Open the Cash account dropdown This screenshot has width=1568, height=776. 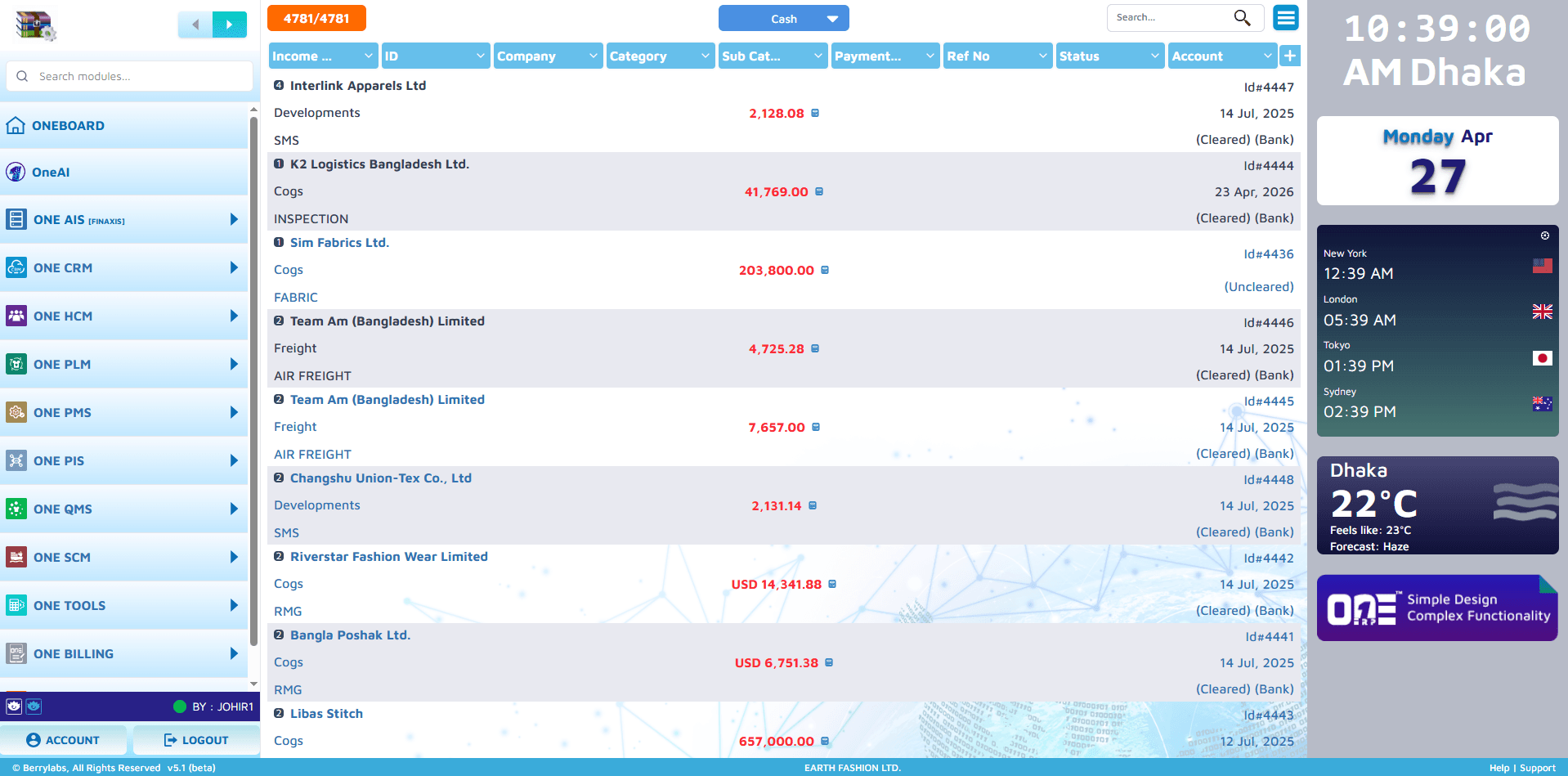[x=783, y=18]
